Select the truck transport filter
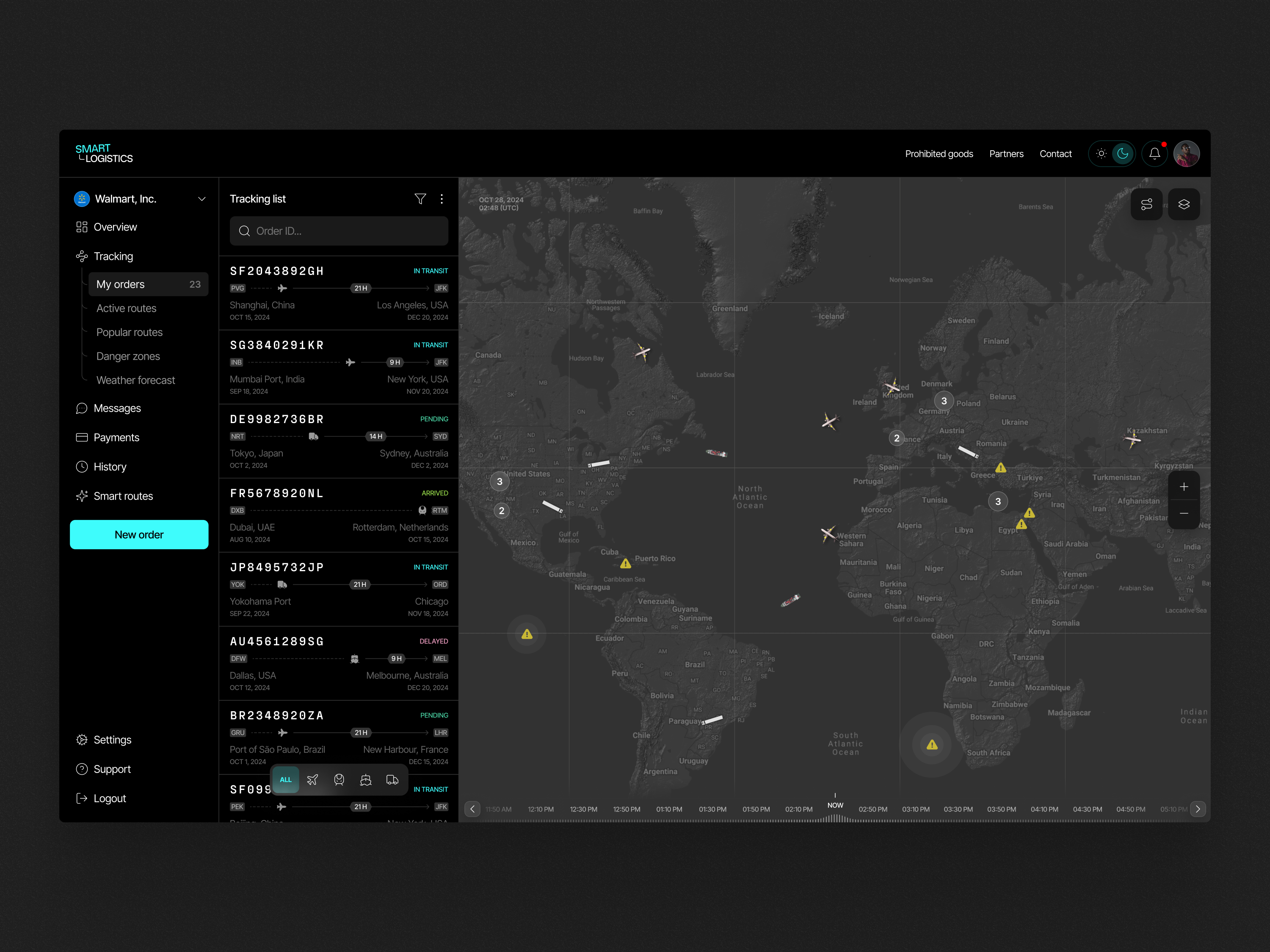1270x952 pixels. 393,780
